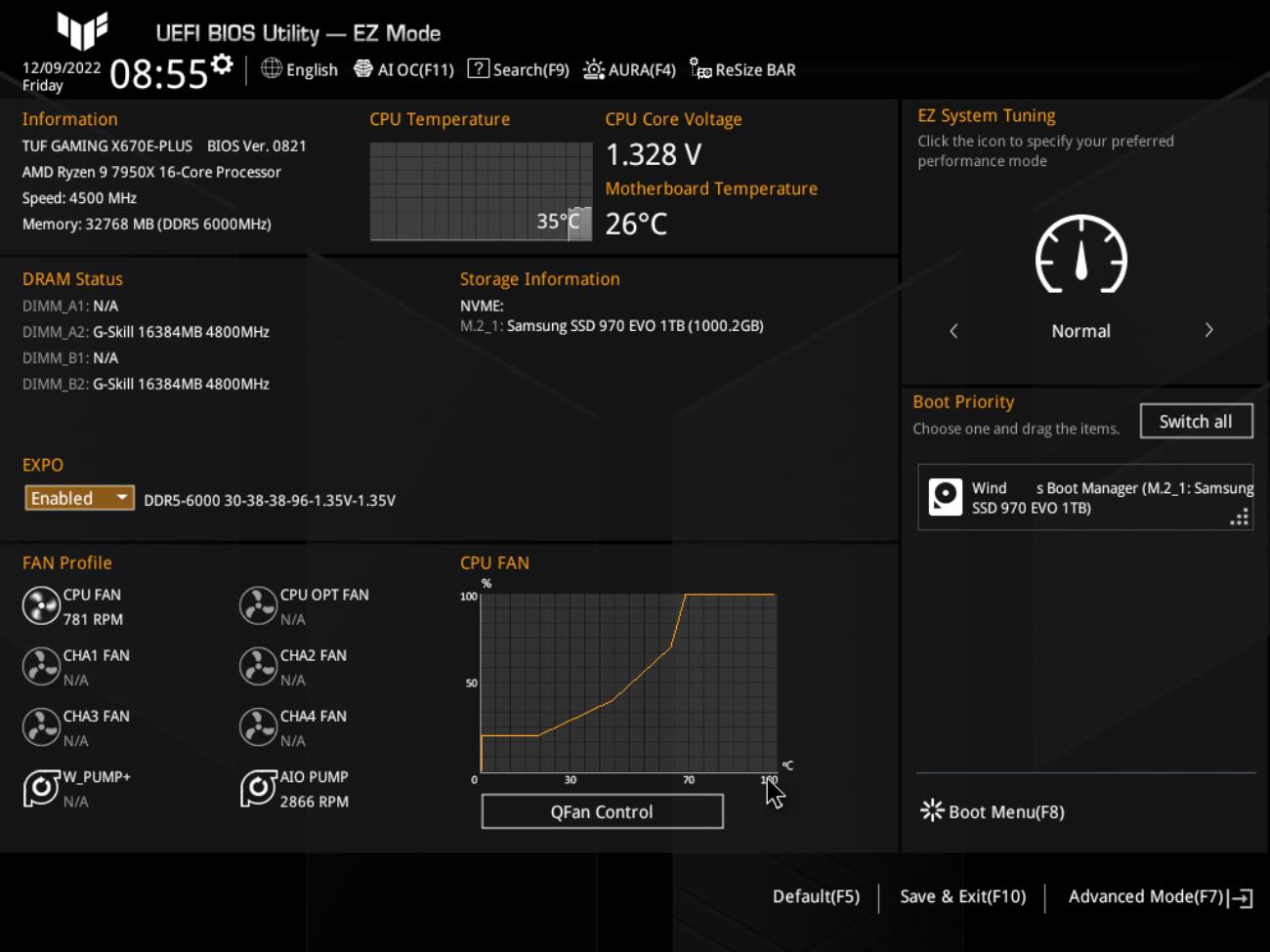Click the CHA3 FAN icon
1270x952 pixels.
click(41, 726)
